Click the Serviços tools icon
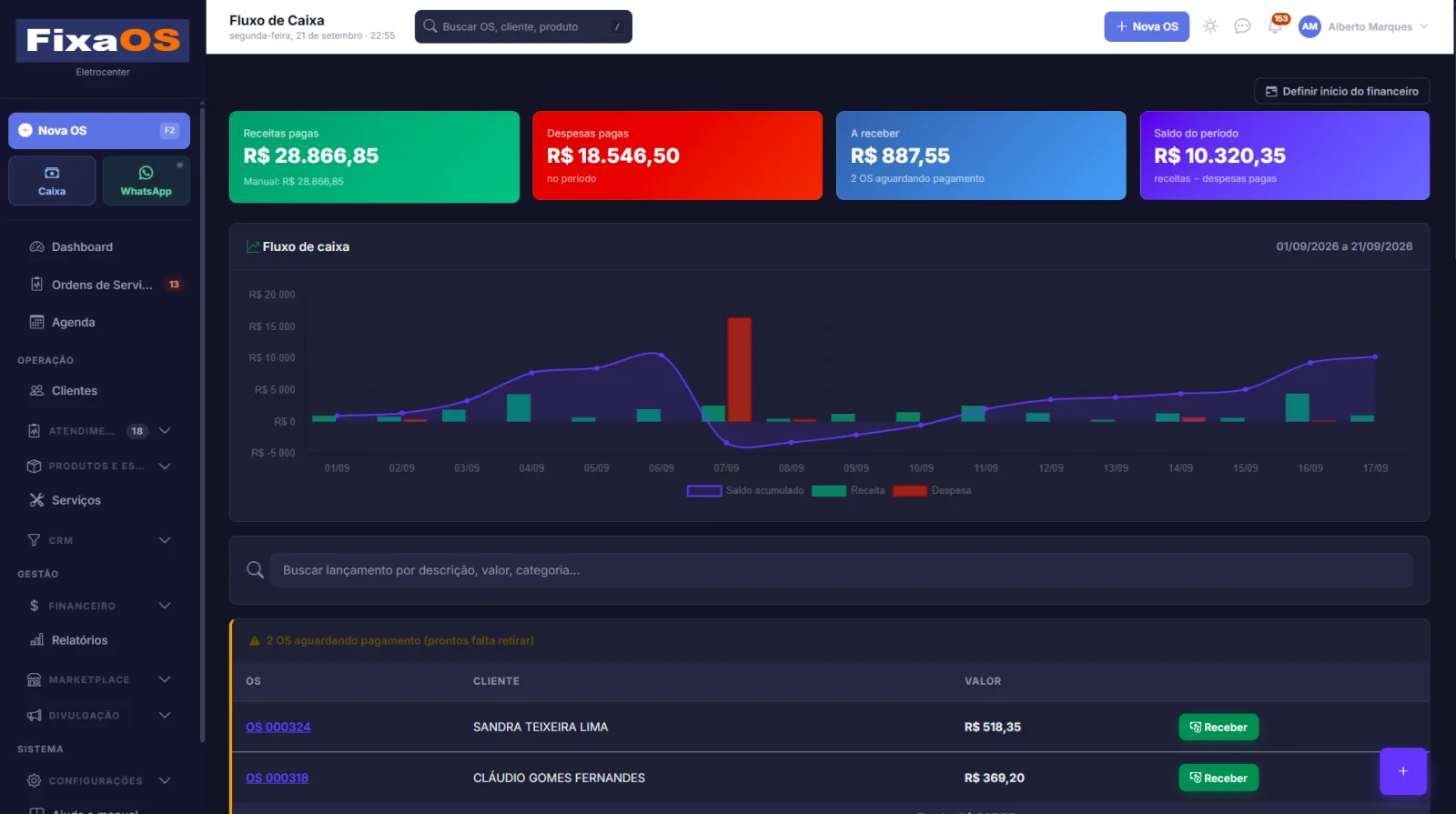This screenshot has width=1456, height=814. tap(36, 500)
